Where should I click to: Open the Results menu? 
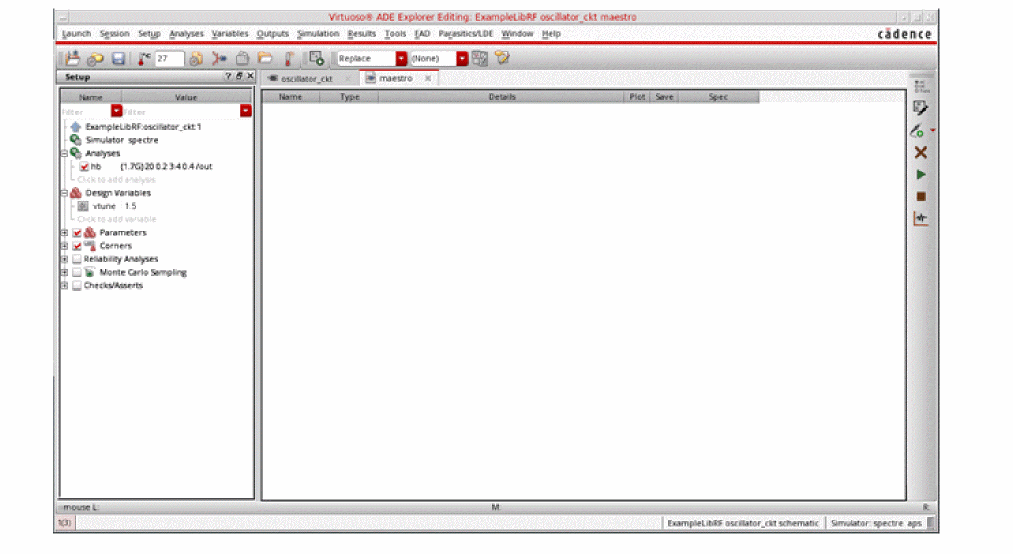362,34
